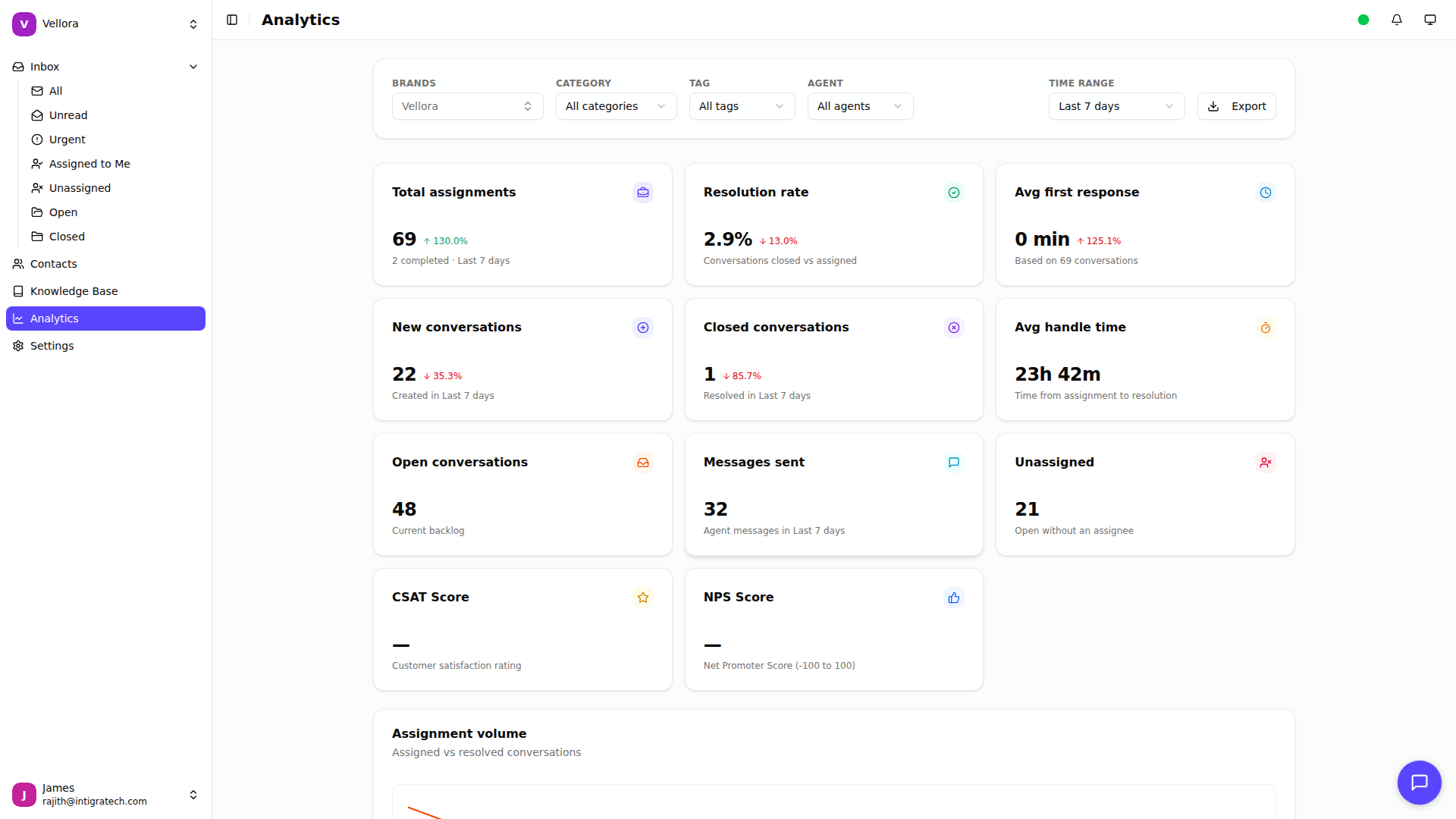Click the Open conversations inbox icon
1456x819 pixels.
643,463
